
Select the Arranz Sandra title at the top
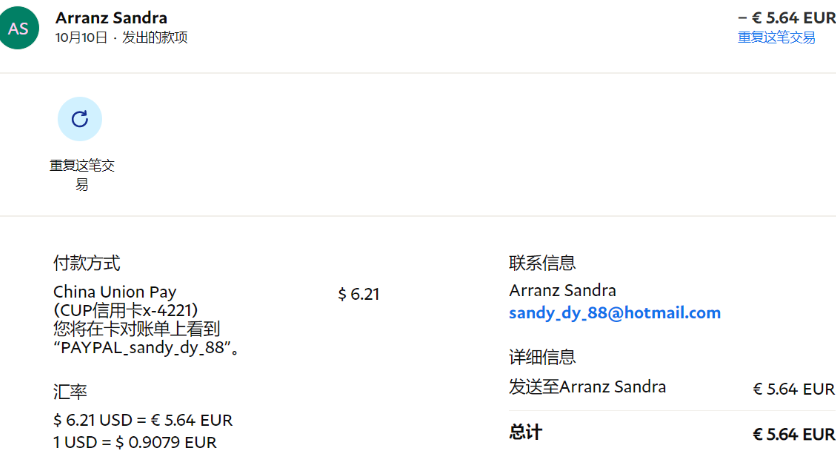[x=111, y=18]
